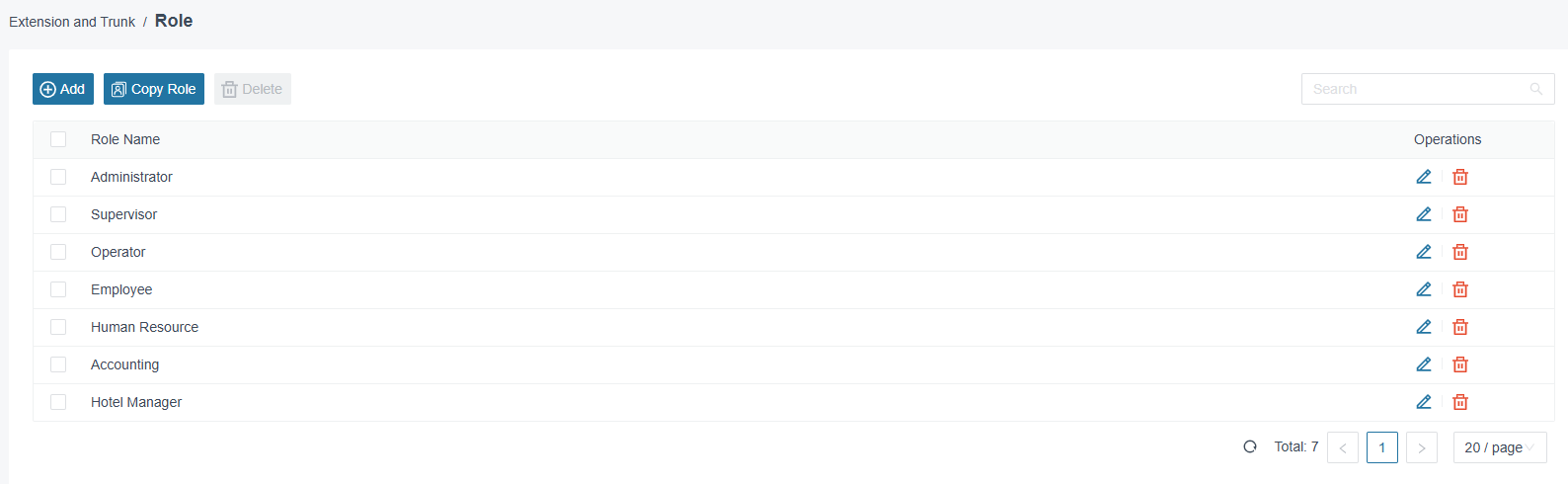Refresh the role list
This screenshot has width=1568, height=484.
[1250, 446]
